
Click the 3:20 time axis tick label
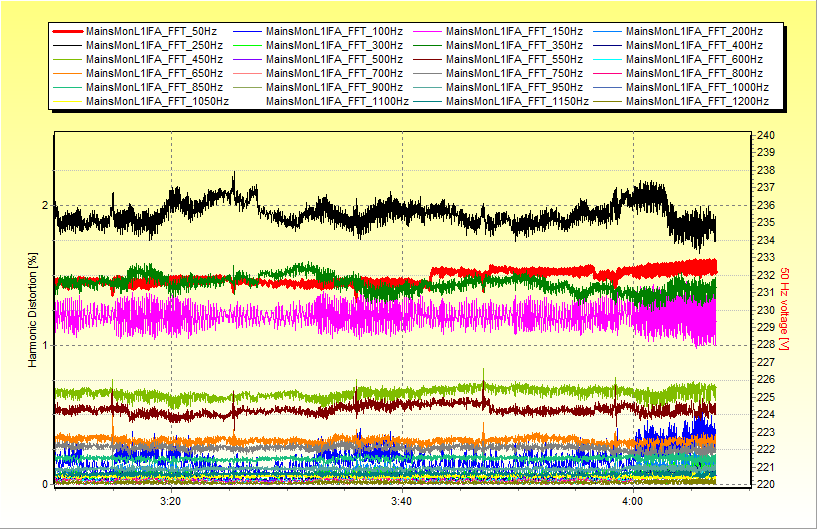tap(171, 500)
